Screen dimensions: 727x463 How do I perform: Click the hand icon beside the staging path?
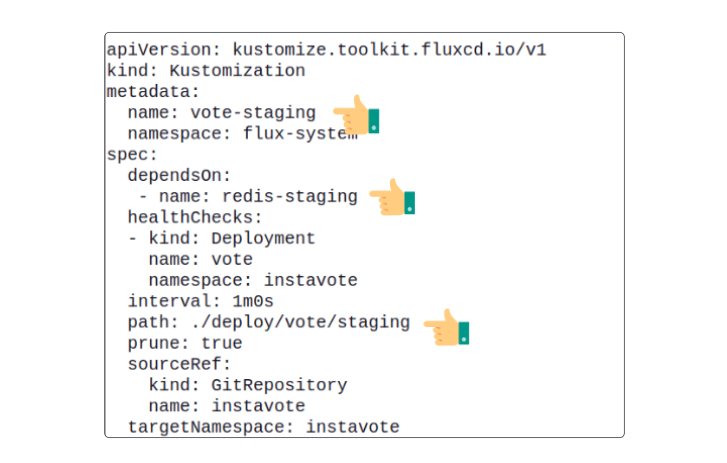446,327
